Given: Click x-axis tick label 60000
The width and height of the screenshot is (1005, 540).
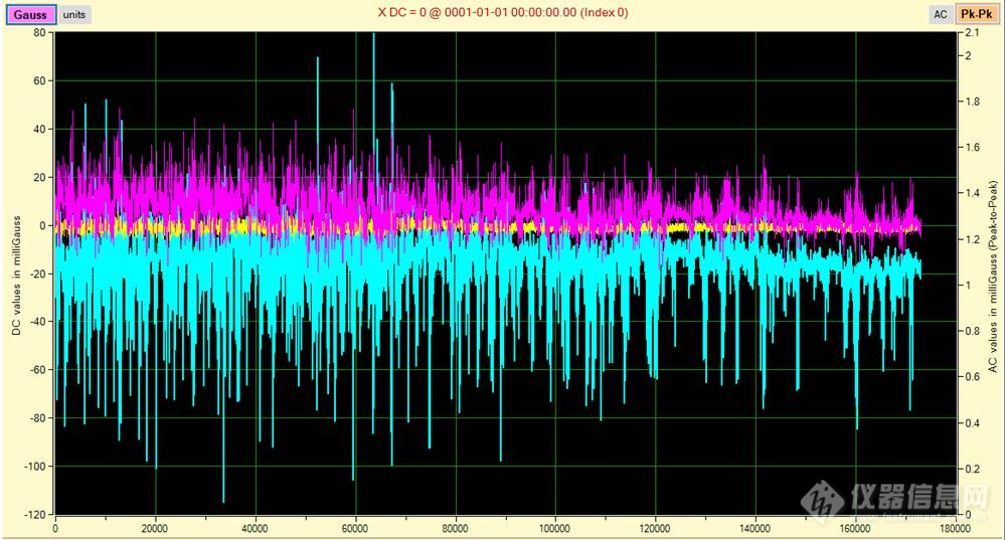Looking at the screenshot, I should (354, 528).
